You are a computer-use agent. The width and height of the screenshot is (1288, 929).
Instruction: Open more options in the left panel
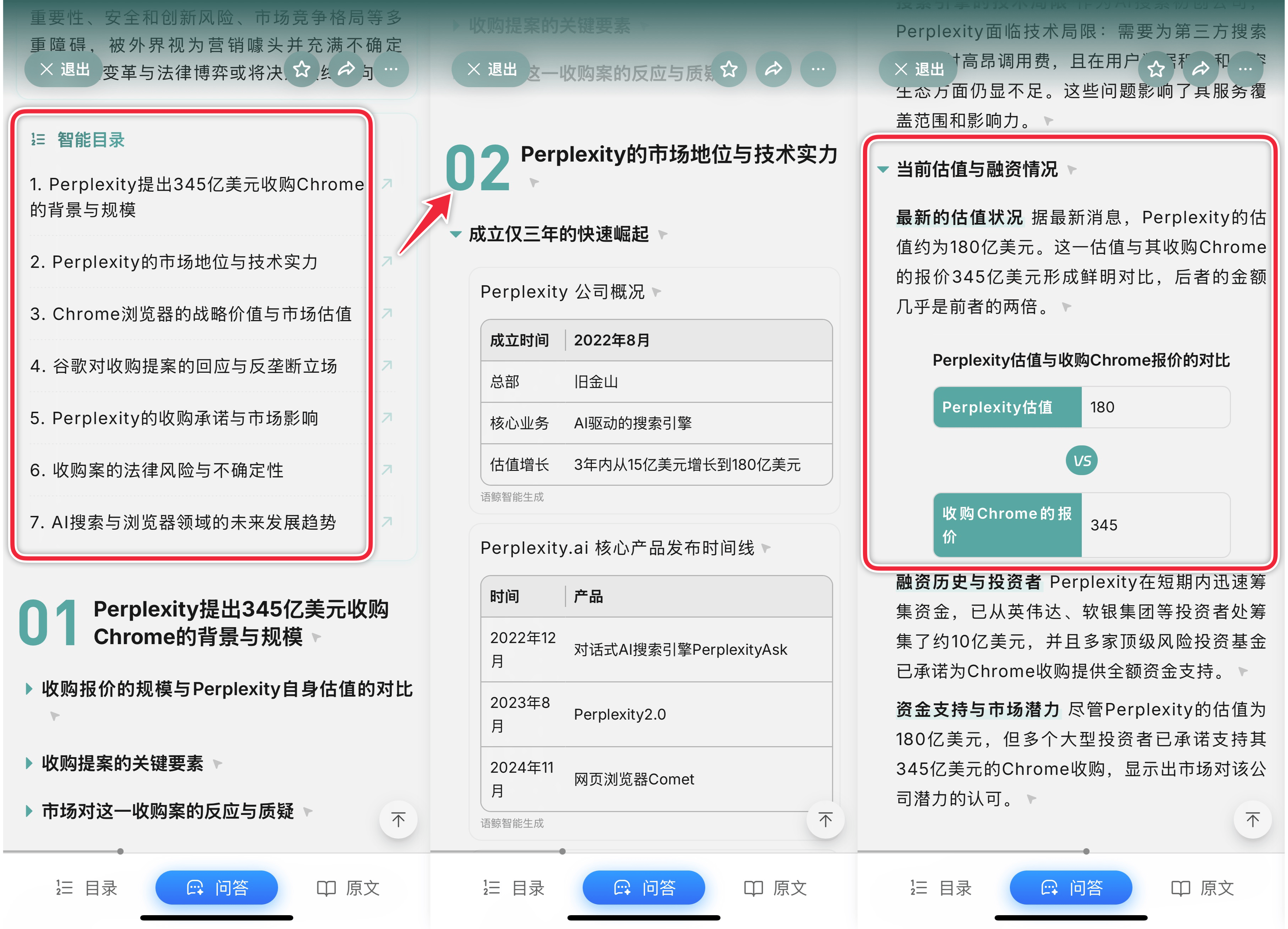[391, 69]
